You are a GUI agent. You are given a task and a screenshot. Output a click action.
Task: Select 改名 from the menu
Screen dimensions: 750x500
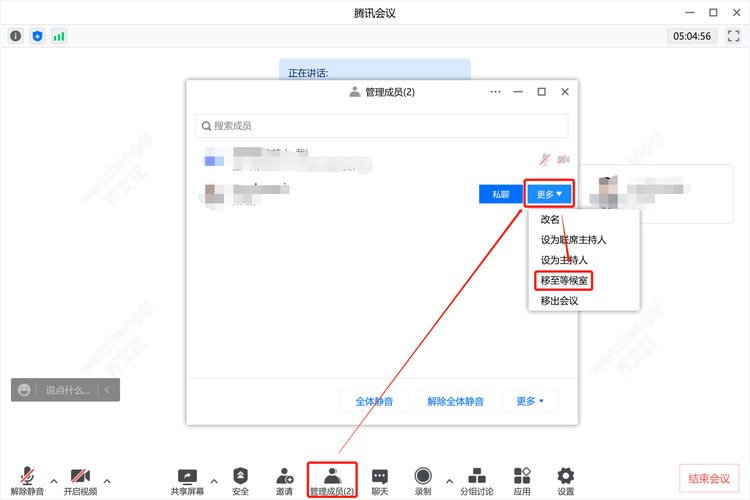(550, 220)
